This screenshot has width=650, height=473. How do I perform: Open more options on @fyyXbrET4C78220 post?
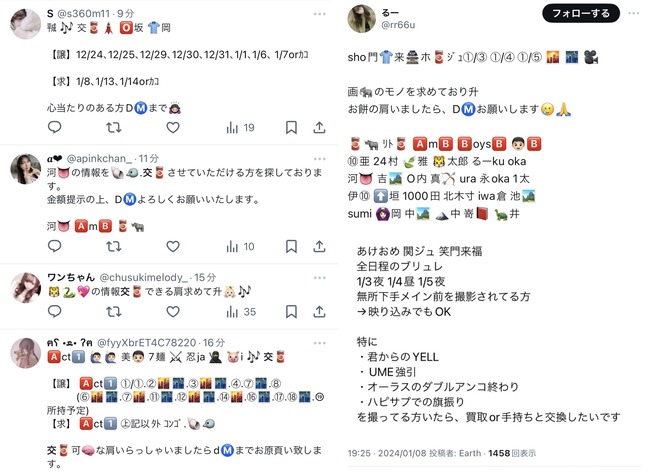(320, 343)
